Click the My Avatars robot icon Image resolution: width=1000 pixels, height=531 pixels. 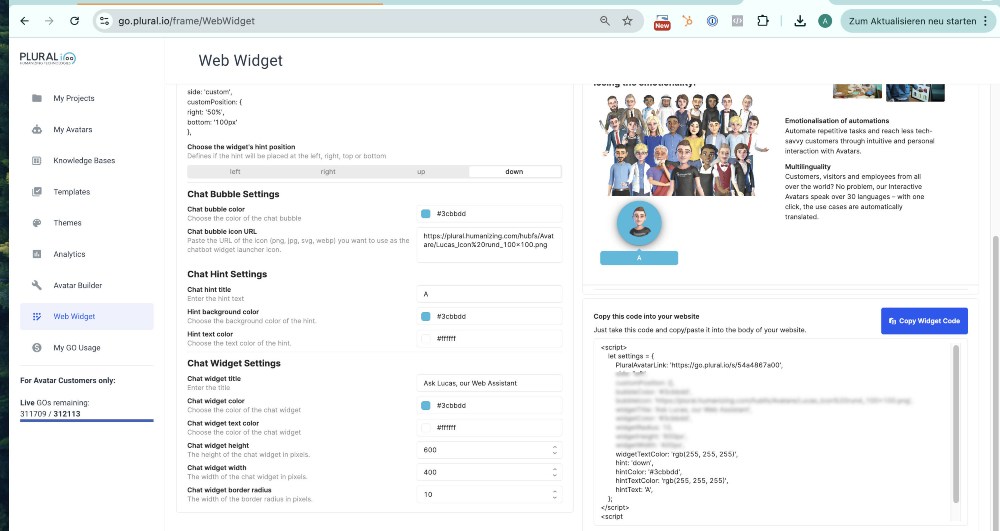pyautogui.click(x=37, y=130)
